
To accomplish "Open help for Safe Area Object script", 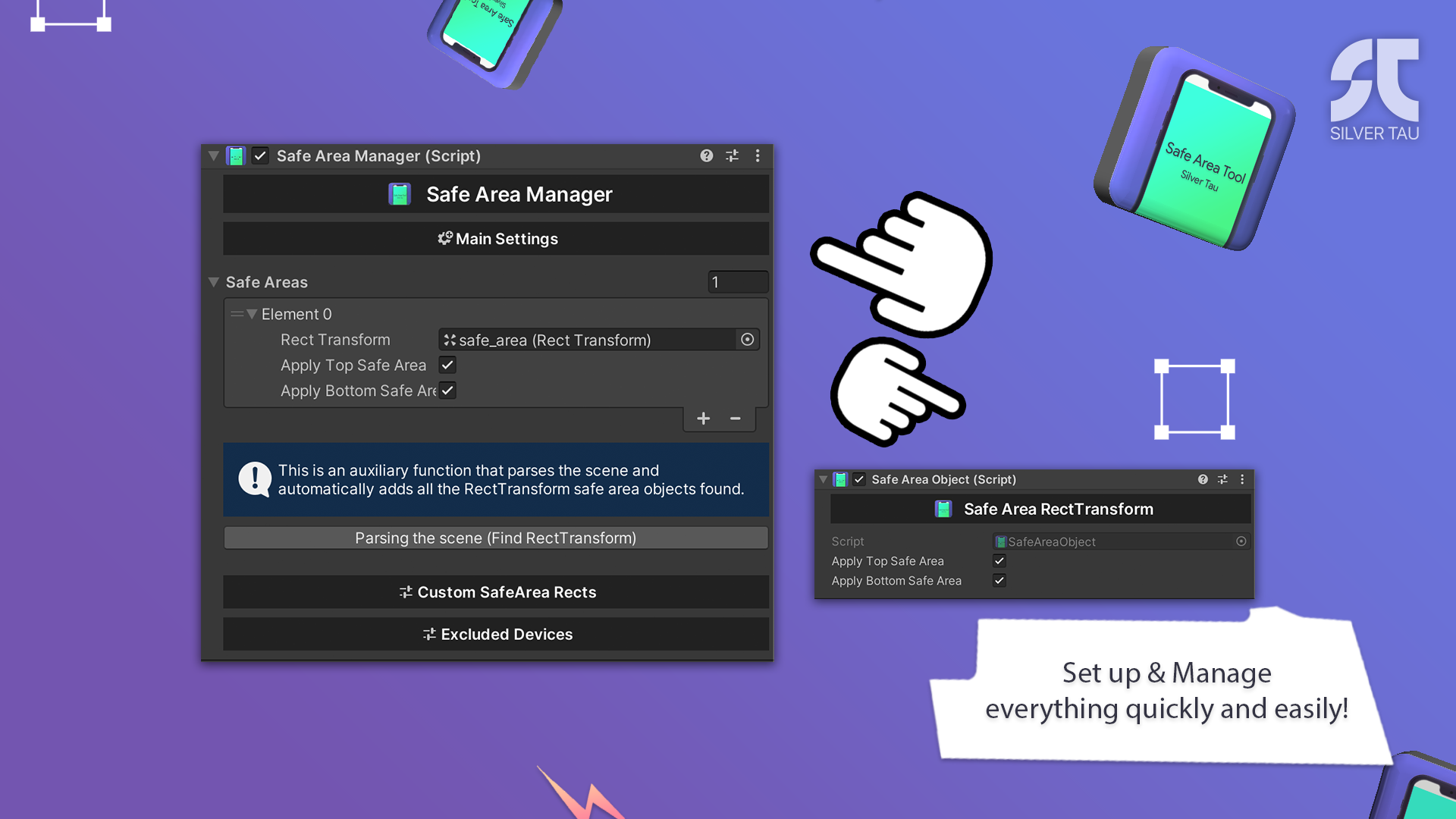I will click(1203, 479).
